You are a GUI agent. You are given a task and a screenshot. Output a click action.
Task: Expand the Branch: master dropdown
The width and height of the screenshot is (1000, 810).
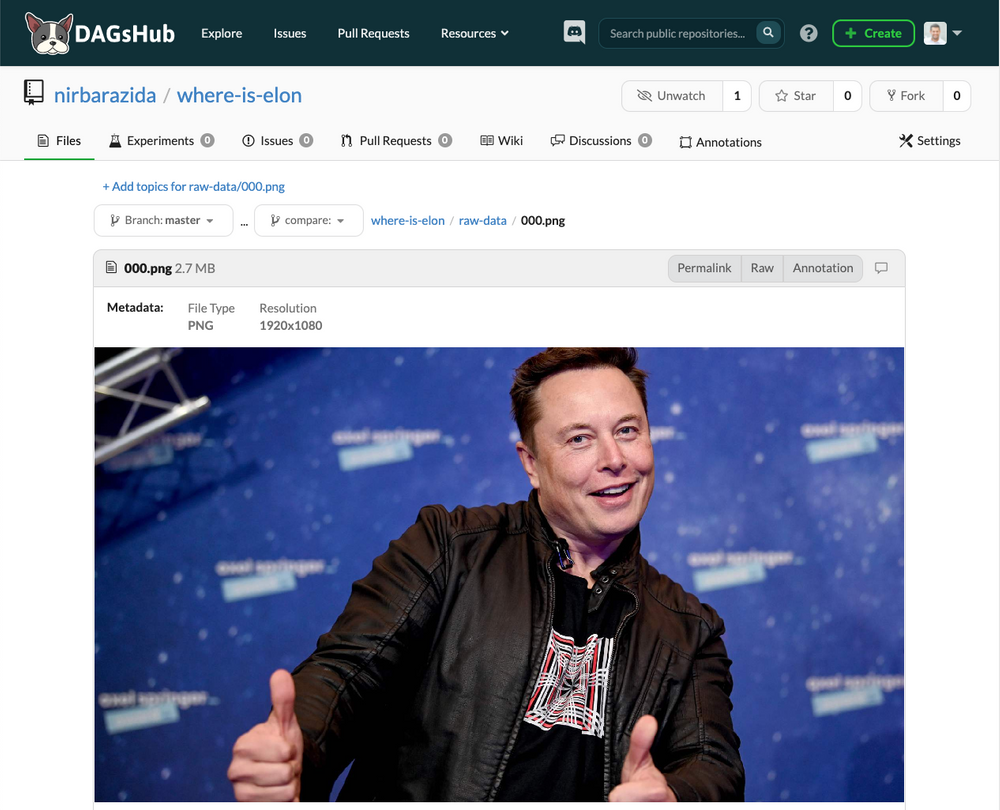(x=163, y=220)
